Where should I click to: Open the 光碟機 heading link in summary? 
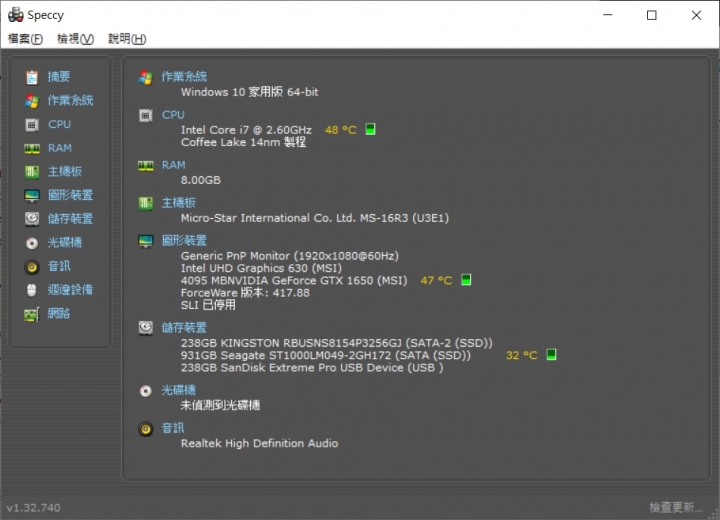point(179,390)
